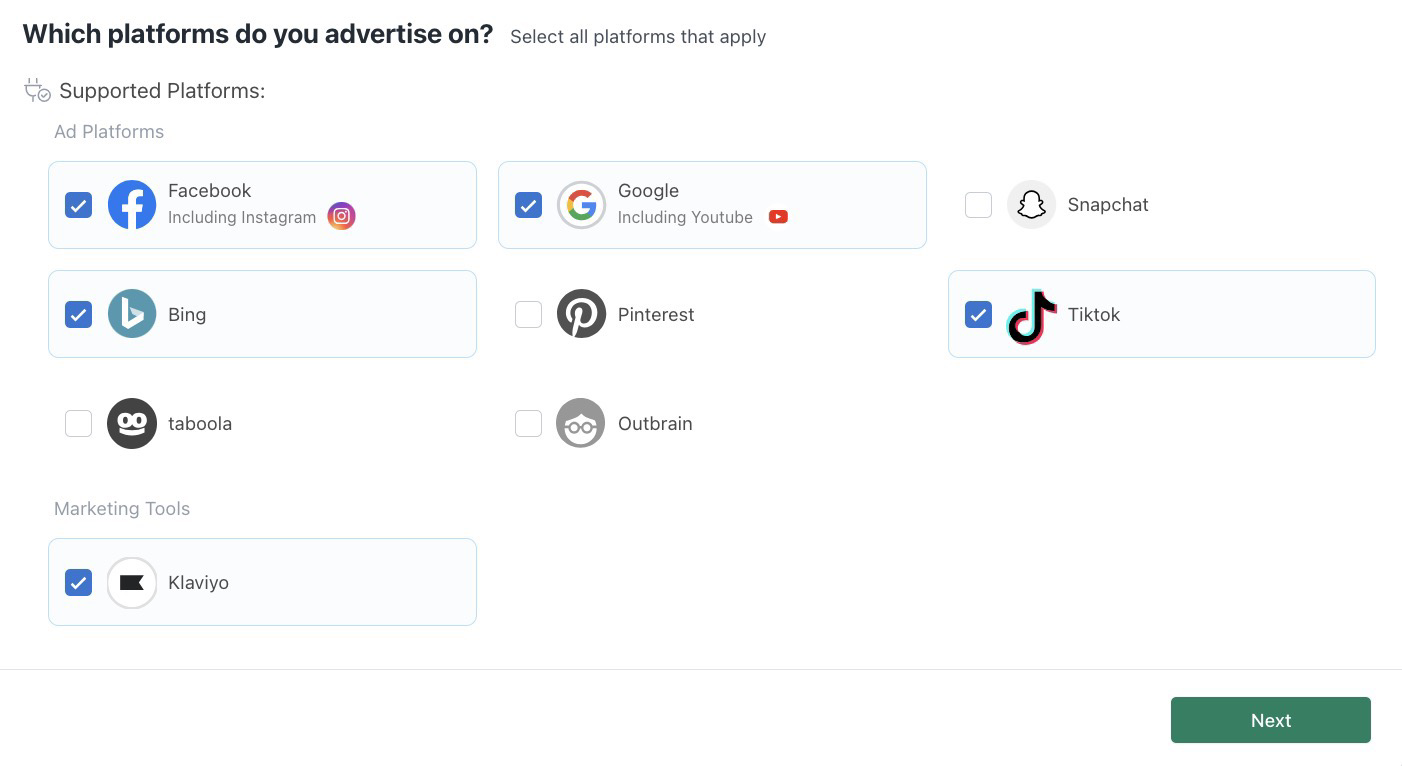Click the Google logo icon
The image size is (1402, 766).
581,205
